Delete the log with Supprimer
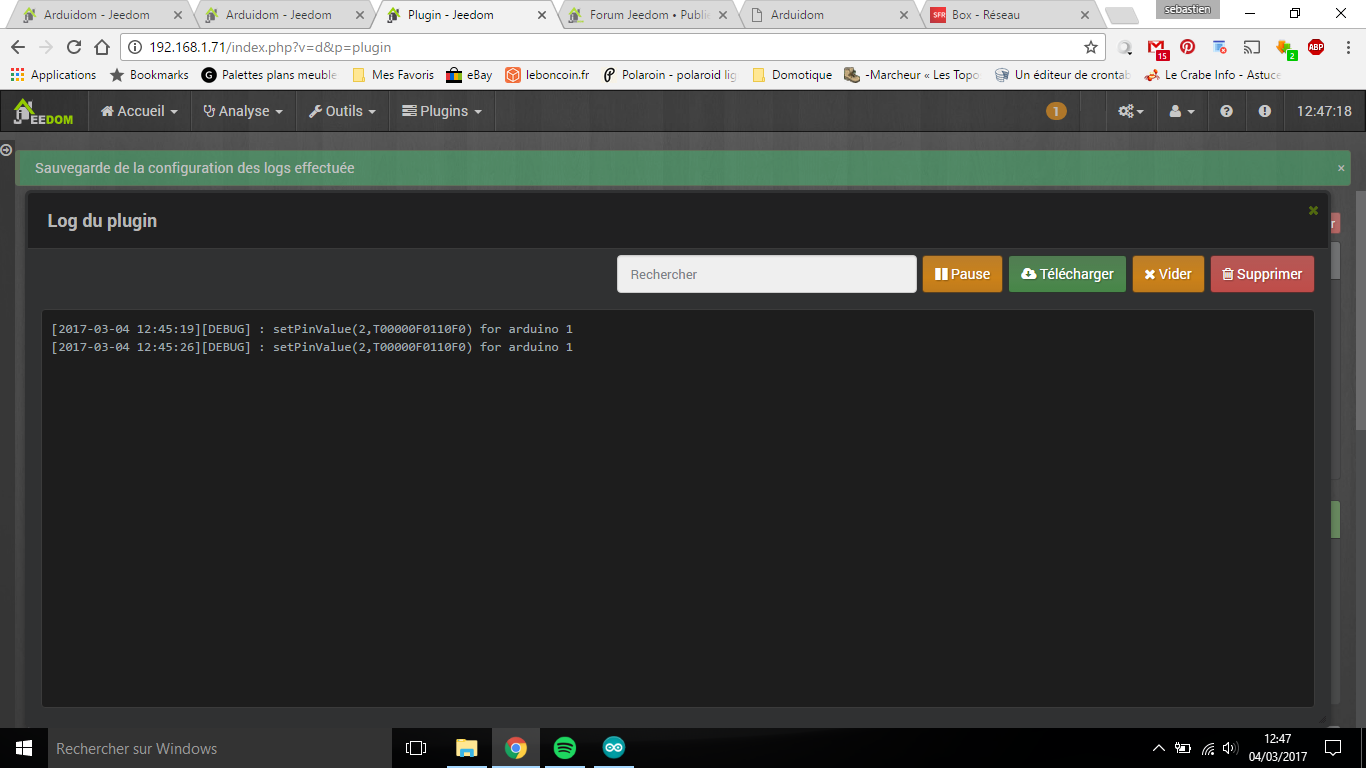The height and width of the screenshot is (768, 1366). (x=1262, y=274)
